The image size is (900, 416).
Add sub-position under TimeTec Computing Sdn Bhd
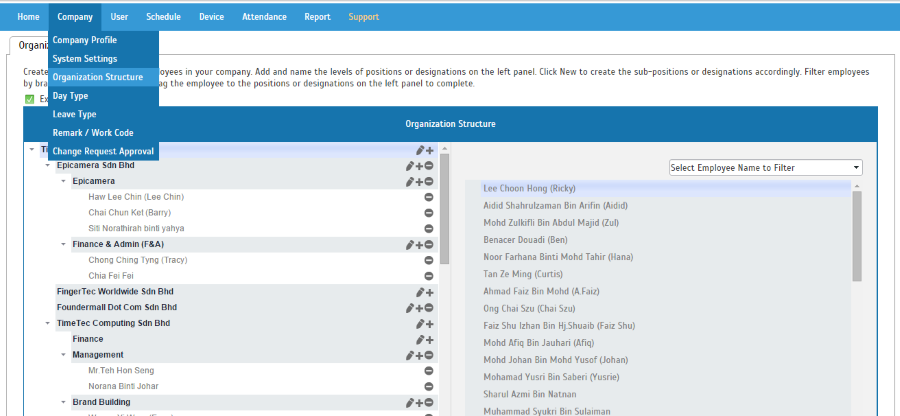429,324
